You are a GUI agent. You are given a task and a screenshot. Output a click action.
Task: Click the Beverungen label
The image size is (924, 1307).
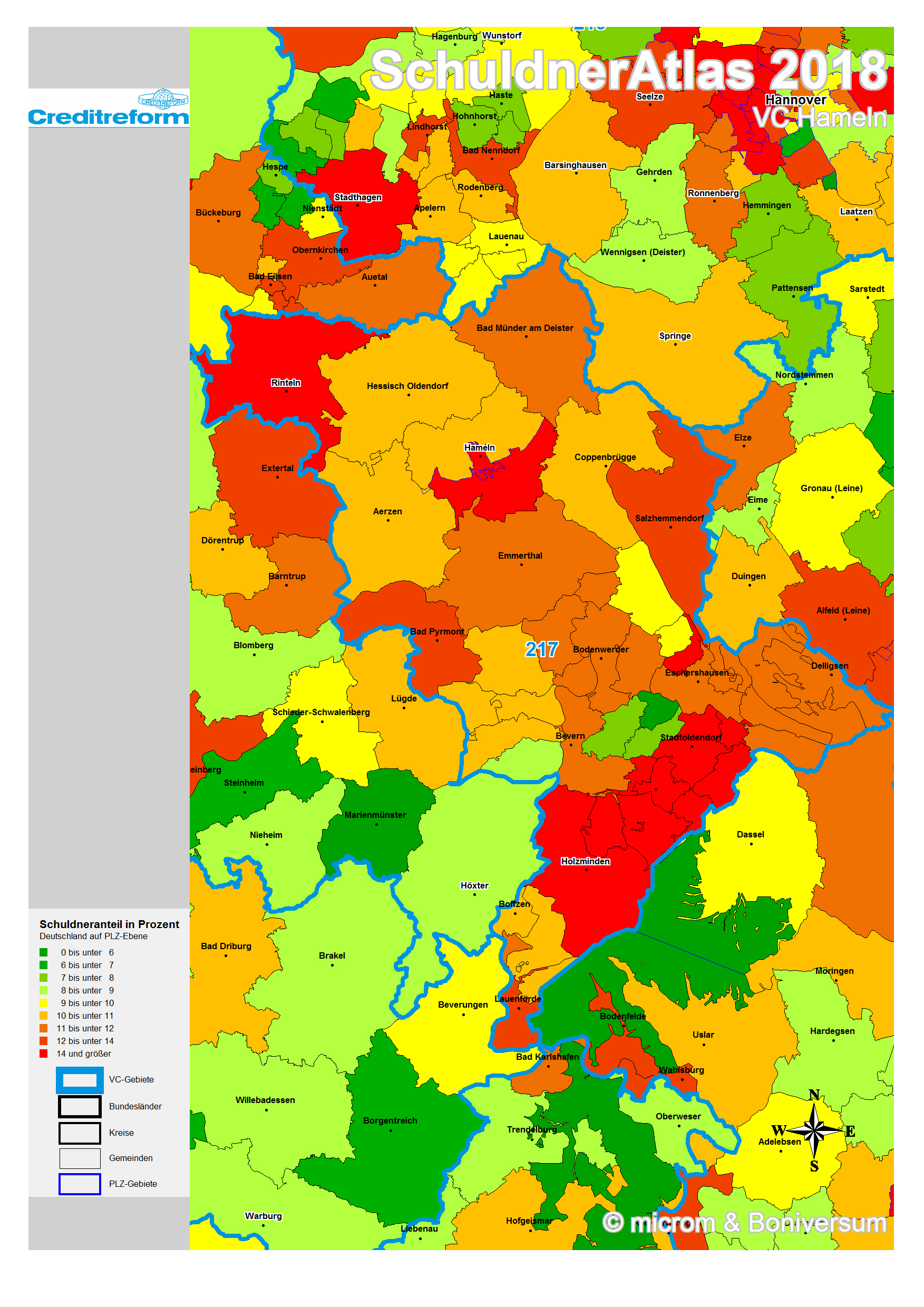[x=463, y=1004]
